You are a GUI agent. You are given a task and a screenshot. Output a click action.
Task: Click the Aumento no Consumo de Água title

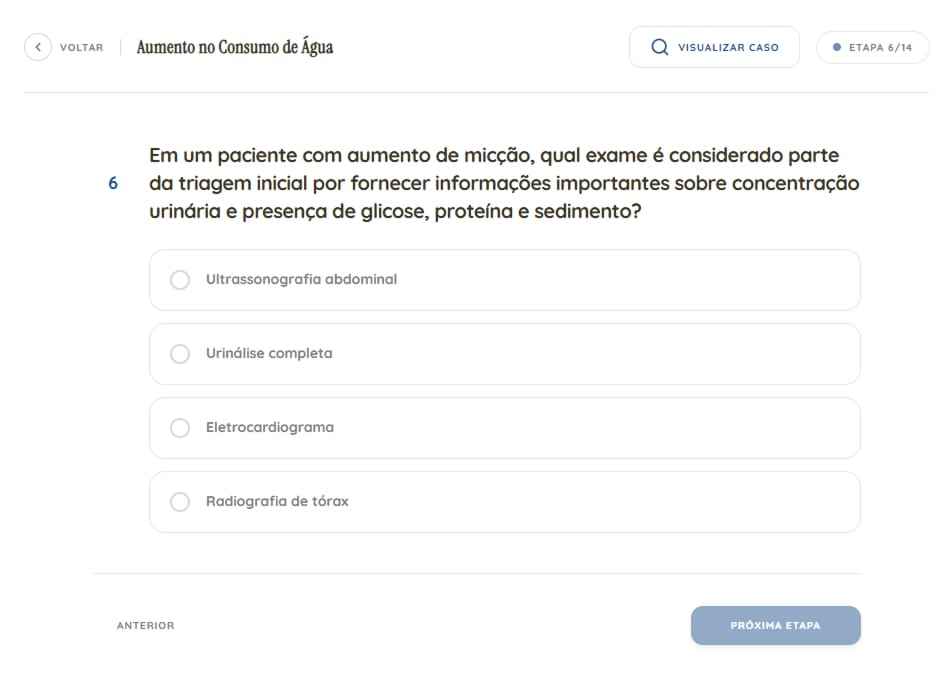click(x=235, y=47)
